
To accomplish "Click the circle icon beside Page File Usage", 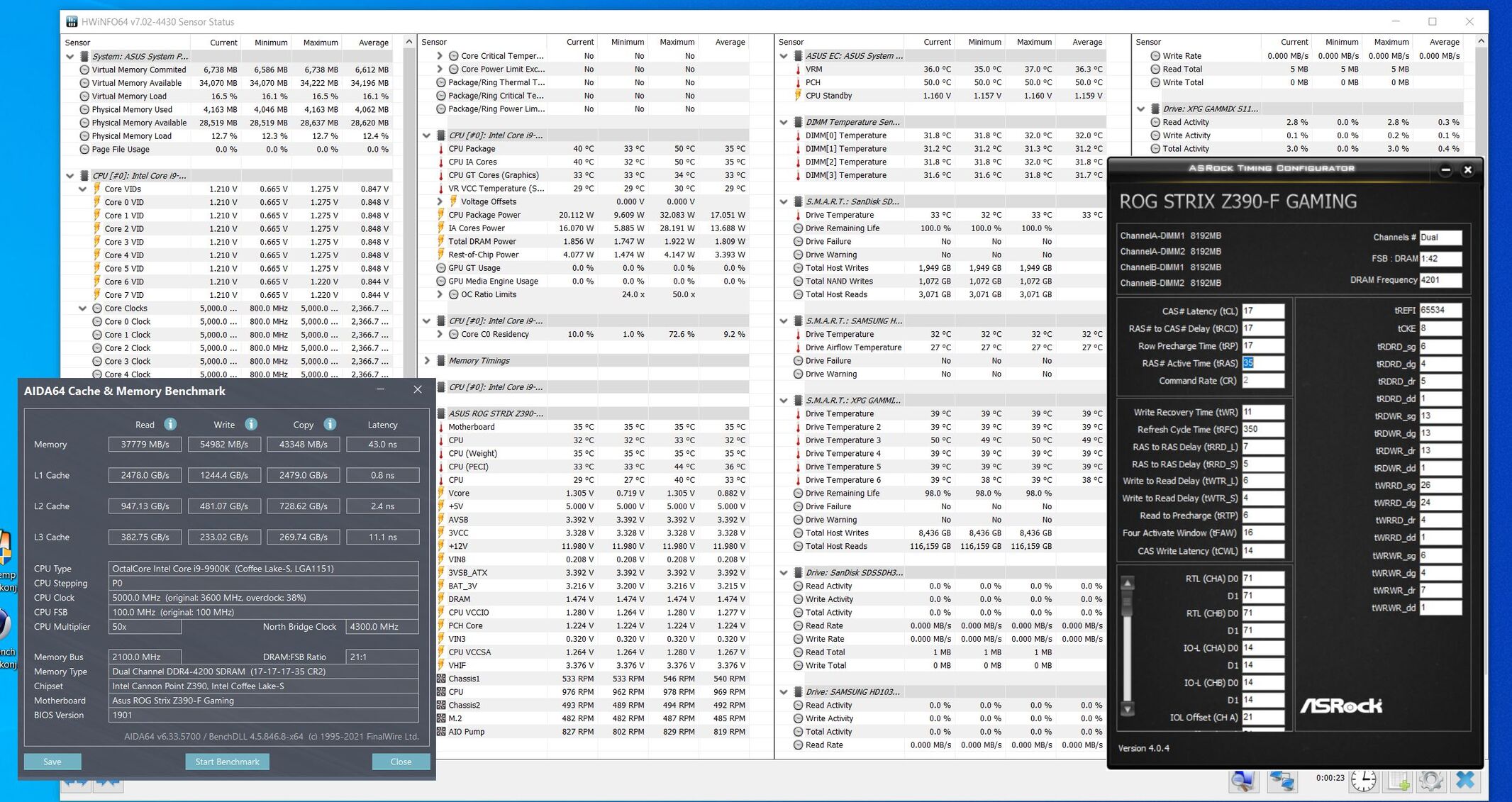I will pos(84,150).
